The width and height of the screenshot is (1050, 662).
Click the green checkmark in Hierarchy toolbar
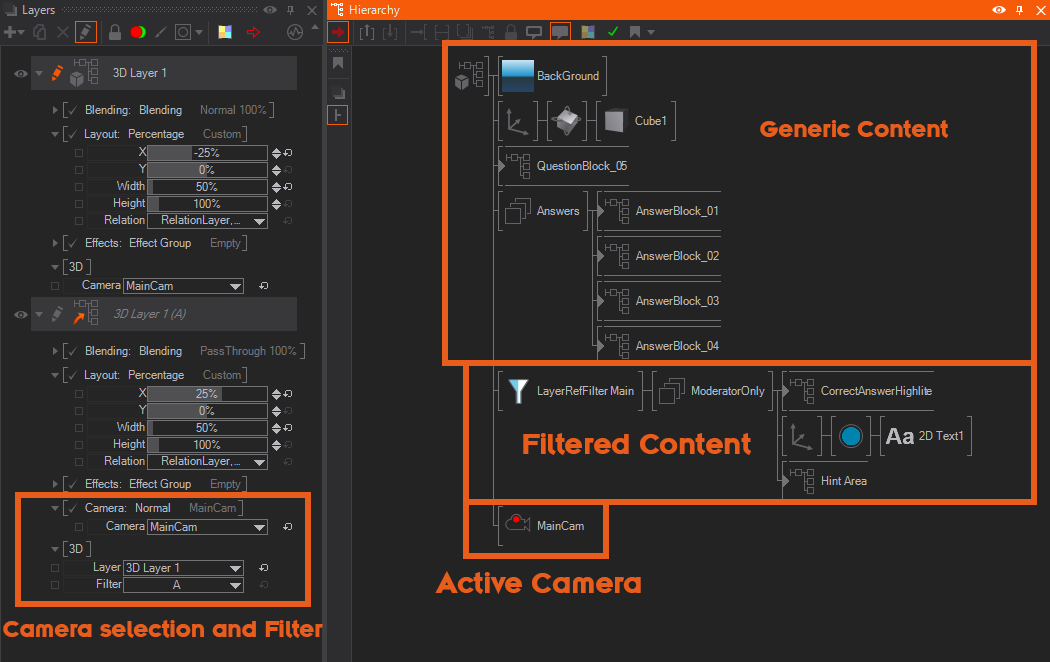click(x=612, y=31)
